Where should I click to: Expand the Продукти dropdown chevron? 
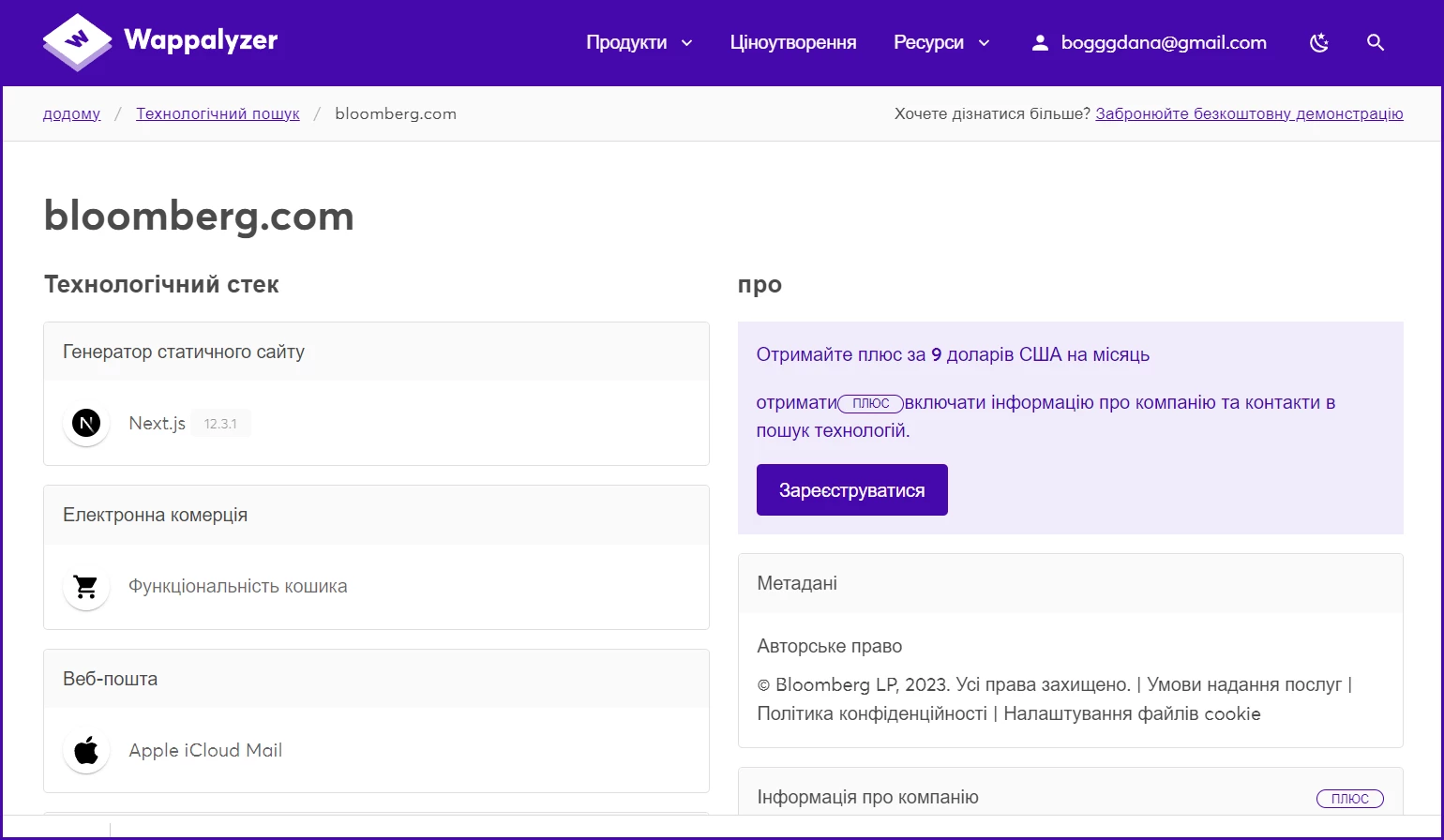tap(686, 43)
